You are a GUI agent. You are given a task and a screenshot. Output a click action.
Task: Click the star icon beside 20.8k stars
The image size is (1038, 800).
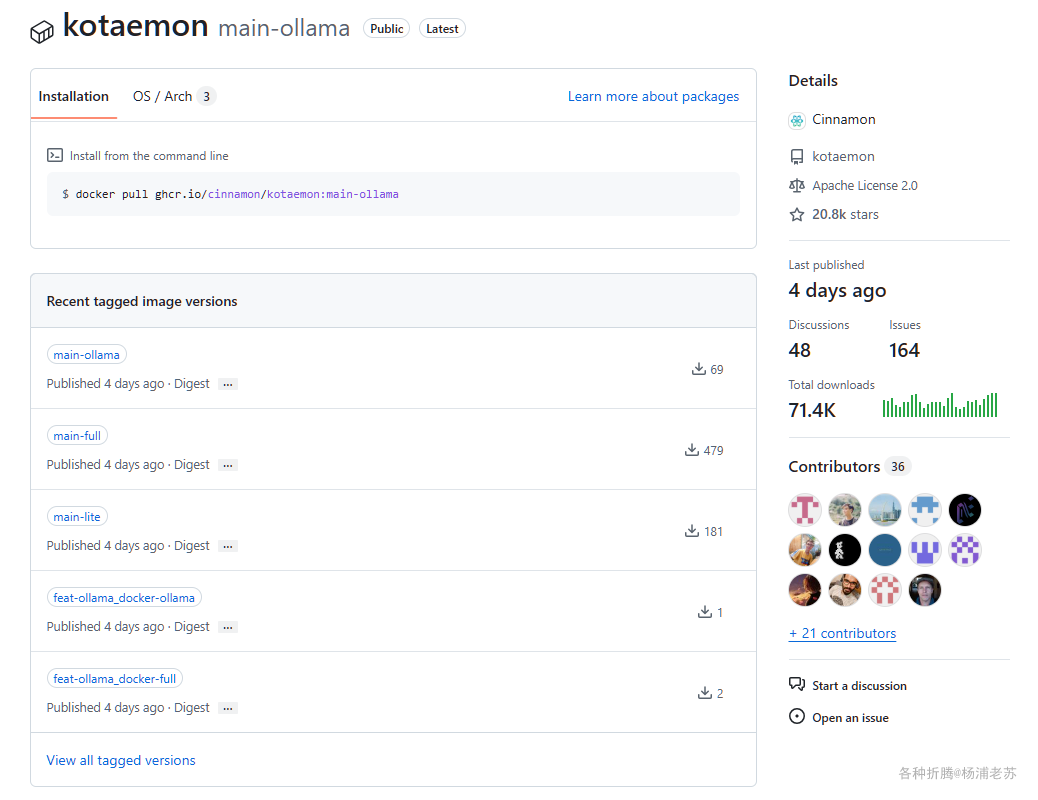[797, 215]
